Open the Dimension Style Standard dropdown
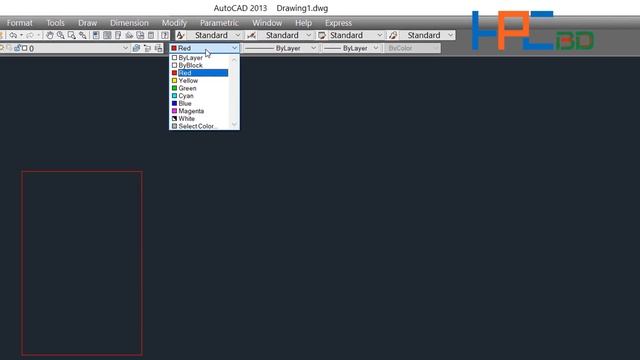Screen dimensions: 640x360 point(286,36)
